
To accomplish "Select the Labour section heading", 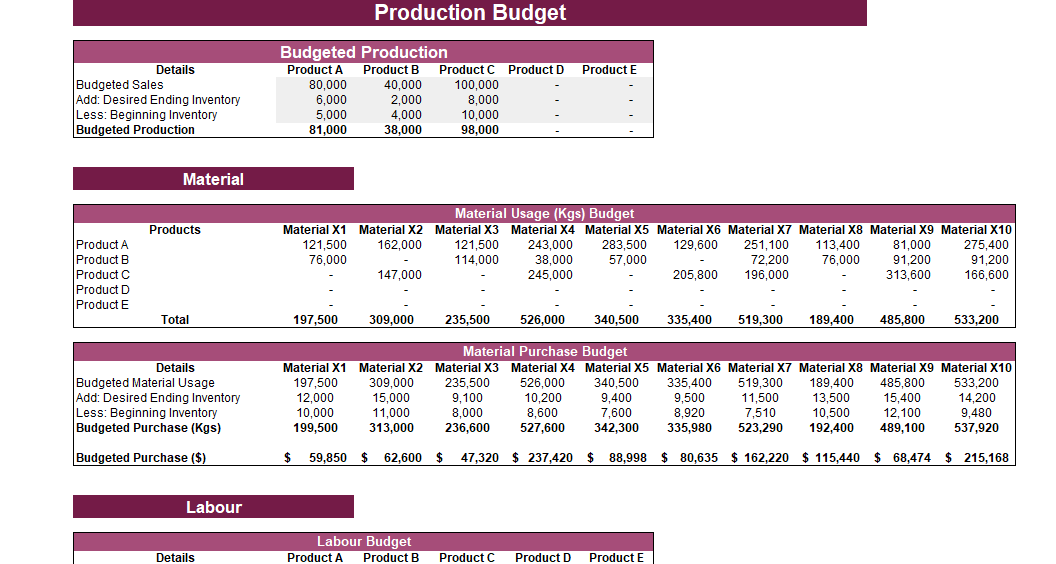I will [x=213, y=507].
